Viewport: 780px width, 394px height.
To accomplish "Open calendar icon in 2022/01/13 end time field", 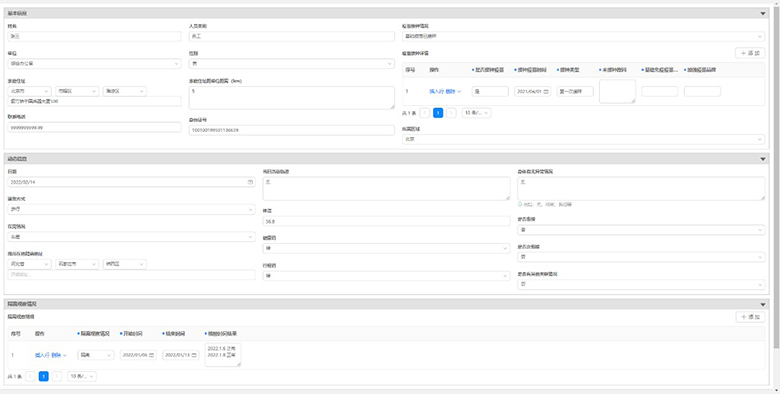I will (x=194, y=355).
